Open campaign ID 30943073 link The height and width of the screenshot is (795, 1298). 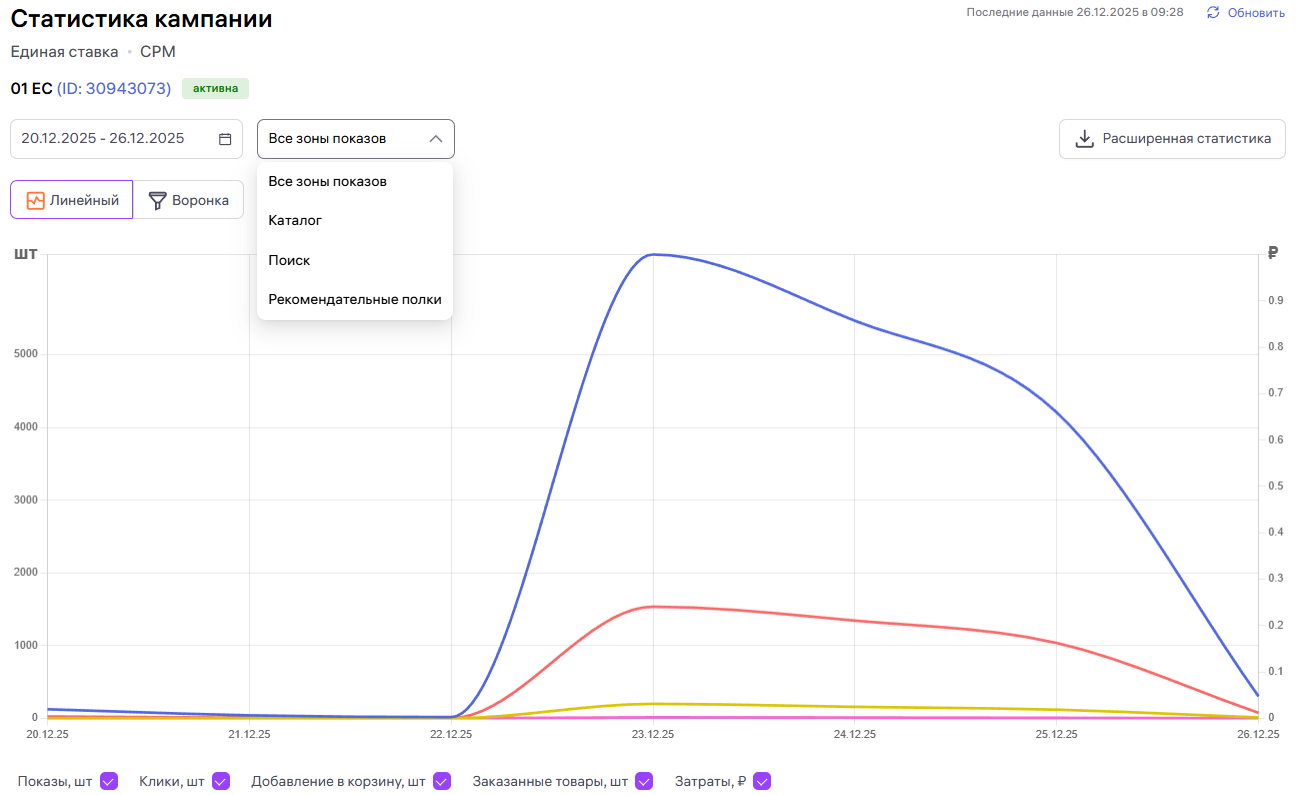113,88
